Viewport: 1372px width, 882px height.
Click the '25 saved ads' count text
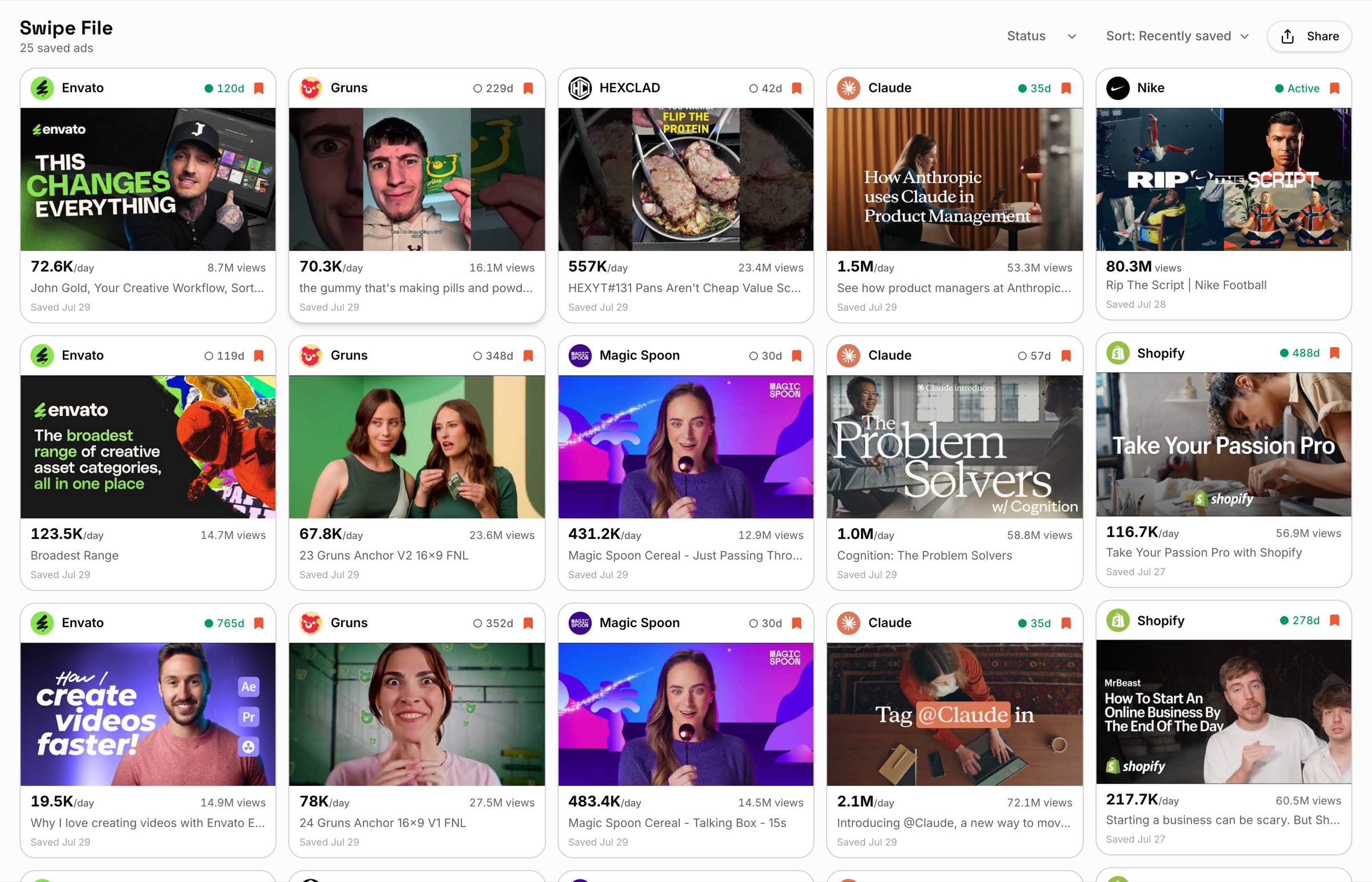pyautogui.click(x=56, y=48)
